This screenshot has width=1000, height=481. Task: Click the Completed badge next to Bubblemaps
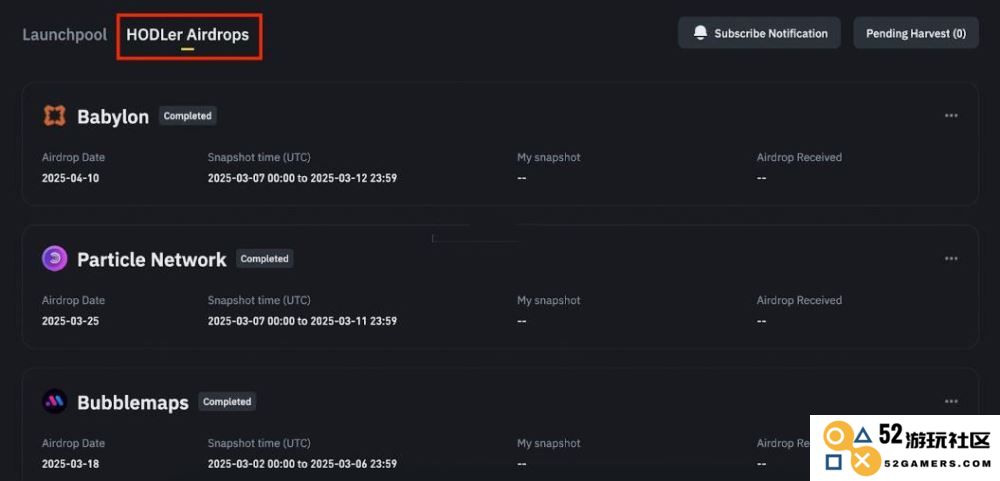227,402
